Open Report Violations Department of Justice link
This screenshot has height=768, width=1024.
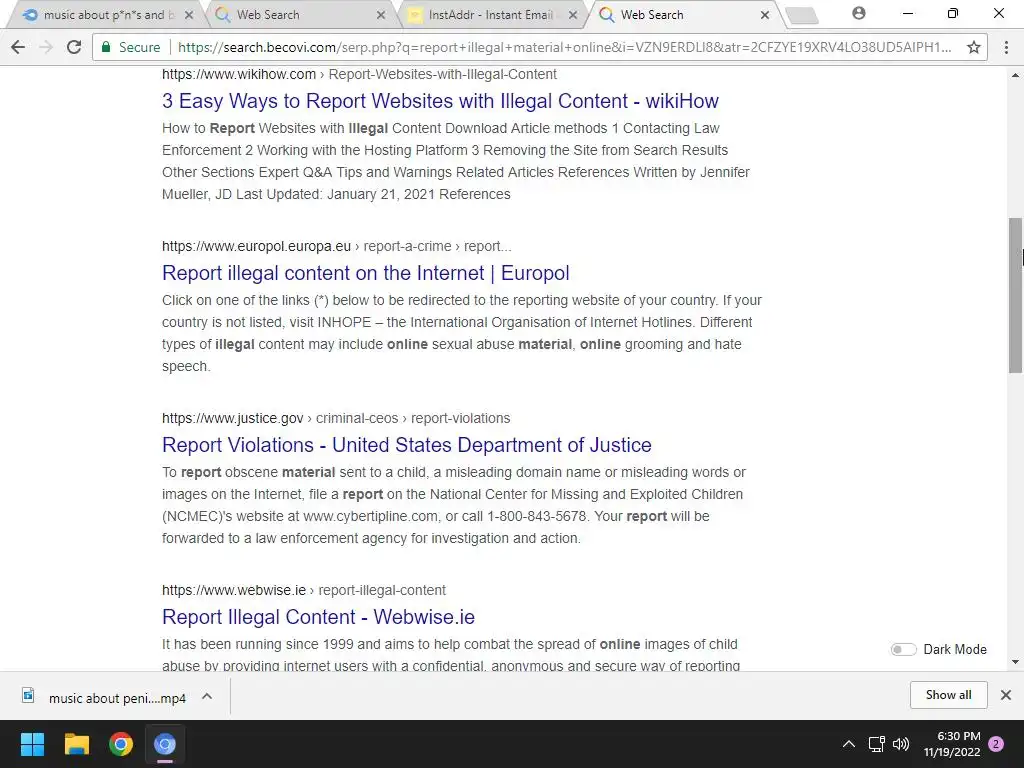click(407, 445)
